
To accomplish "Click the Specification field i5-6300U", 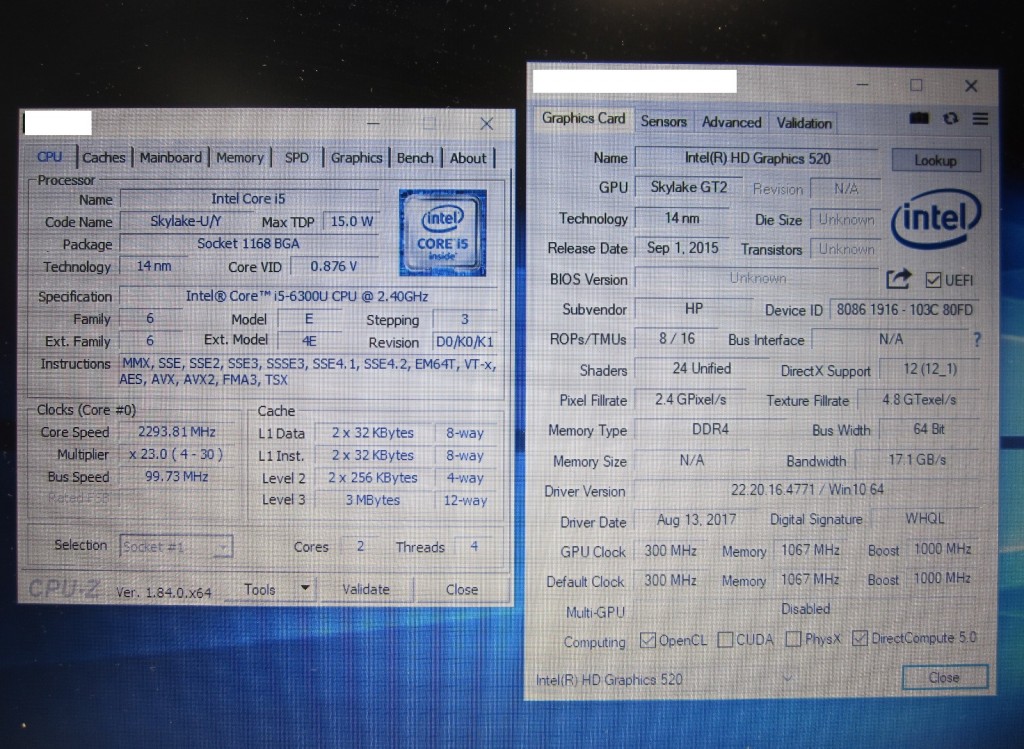I will click(307, 296).
